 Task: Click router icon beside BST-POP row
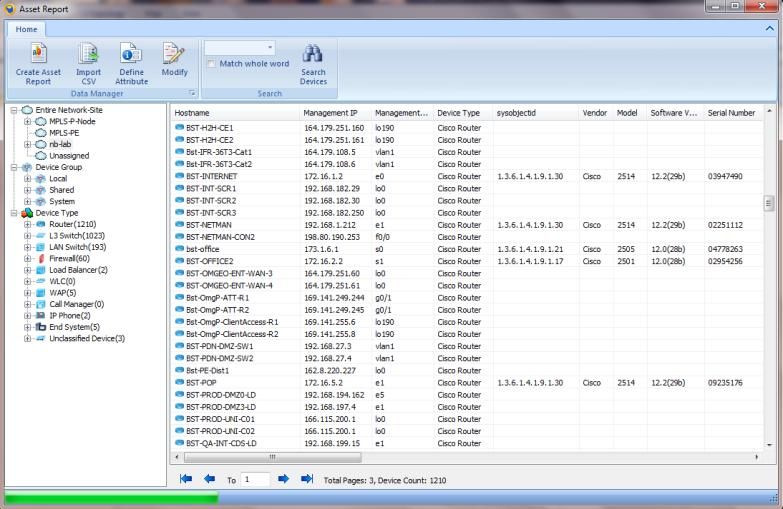pyautogui.click(x=179, y=383)
